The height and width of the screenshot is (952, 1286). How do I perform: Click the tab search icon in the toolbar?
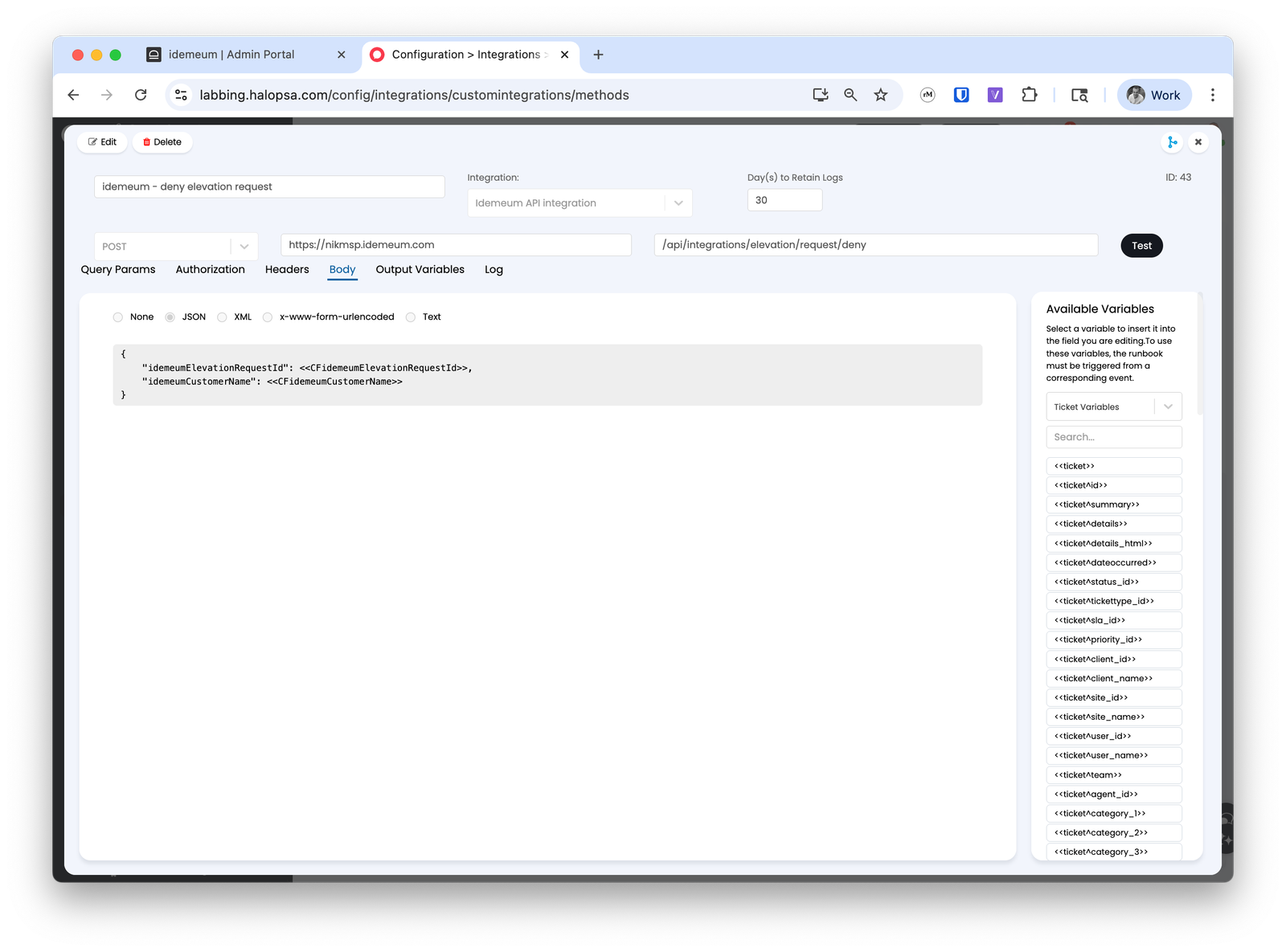coord(1079,95)
